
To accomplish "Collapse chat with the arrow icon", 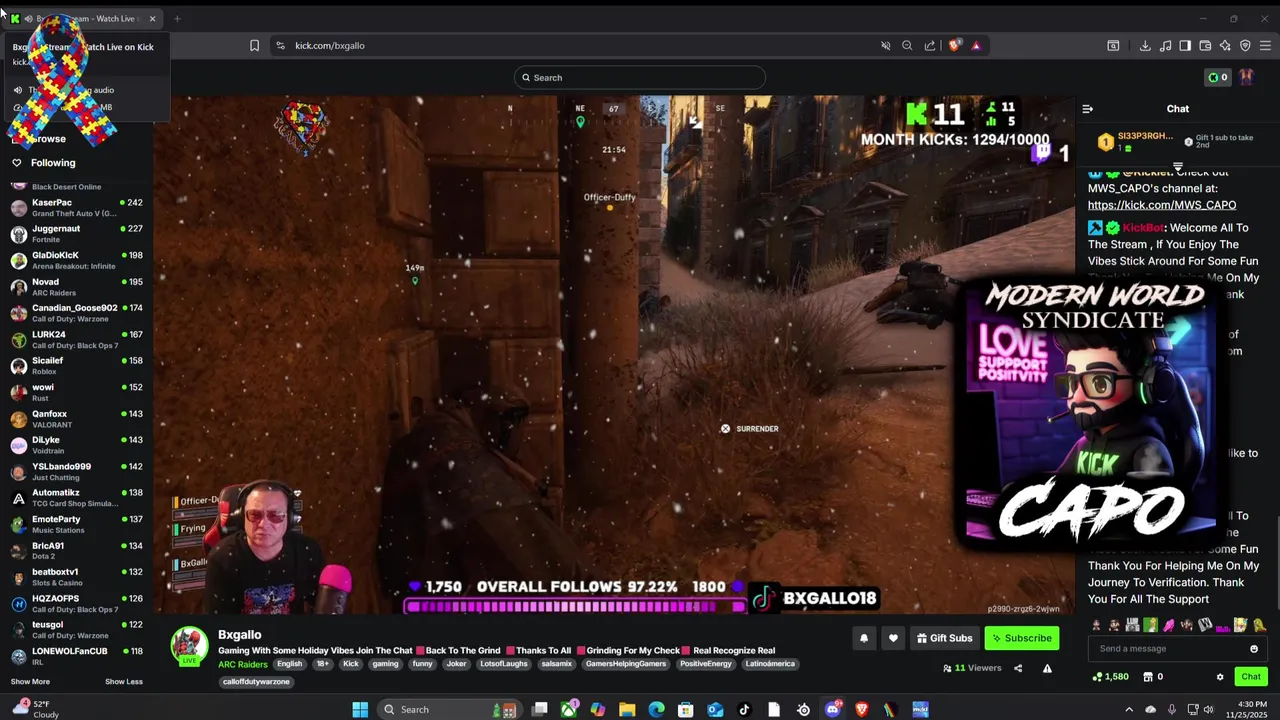I will [1088, 109].
